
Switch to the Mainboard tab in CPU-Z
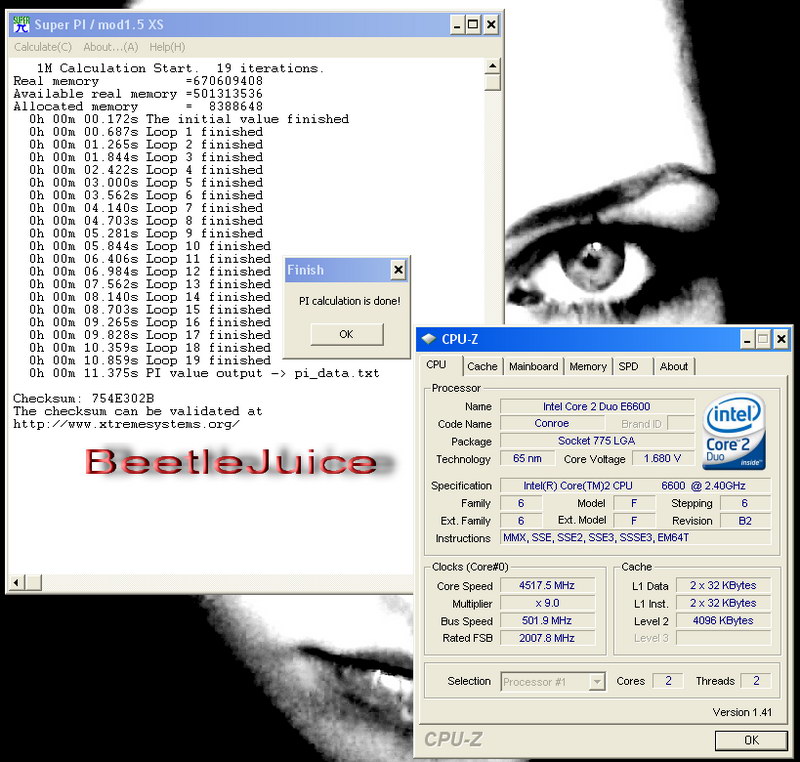533,366
